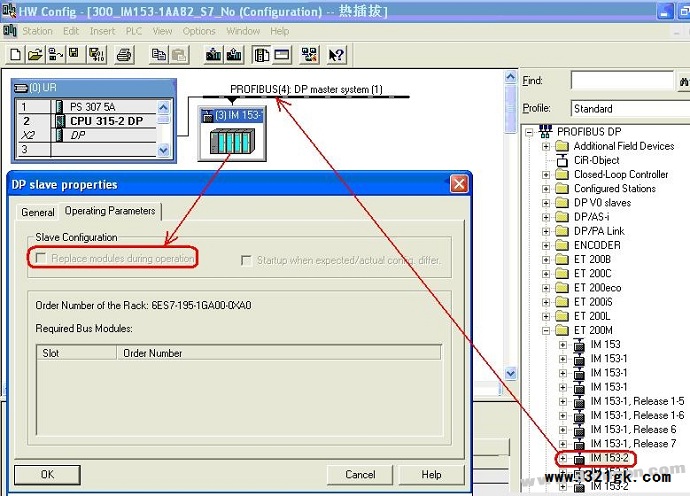This screenshot has width=690, height=496.
Task: Click the Copy toolbar icon
Action: pyautogui.click(x=158, y=55)
